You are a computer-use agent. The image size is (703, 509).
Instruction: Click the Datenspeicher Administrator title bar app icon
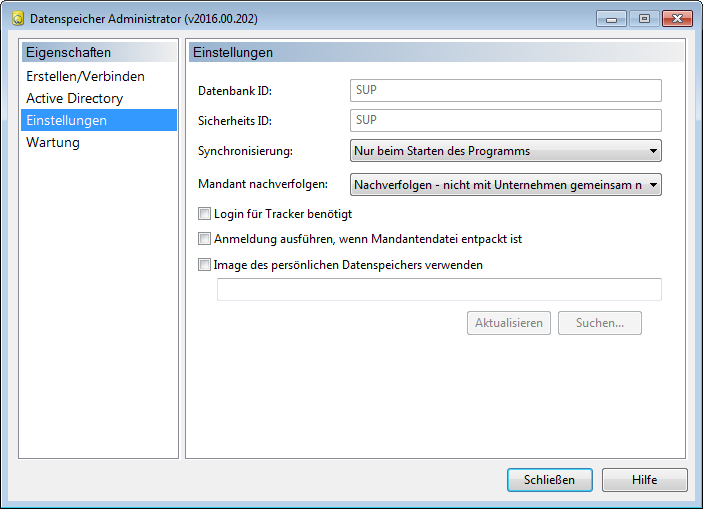[x=17, y=19]
